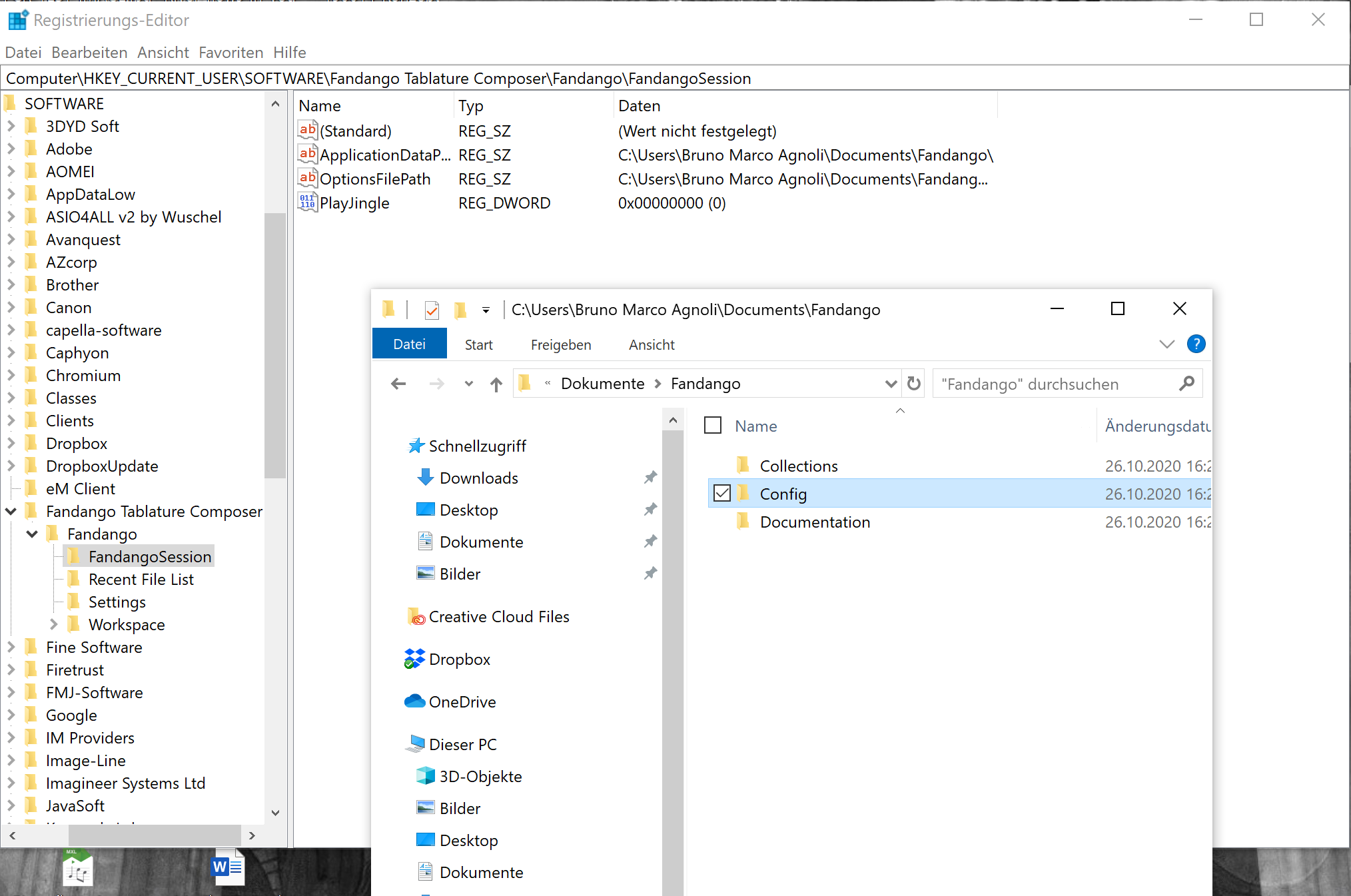Click the back arrow in Explorer

(398, 384)
